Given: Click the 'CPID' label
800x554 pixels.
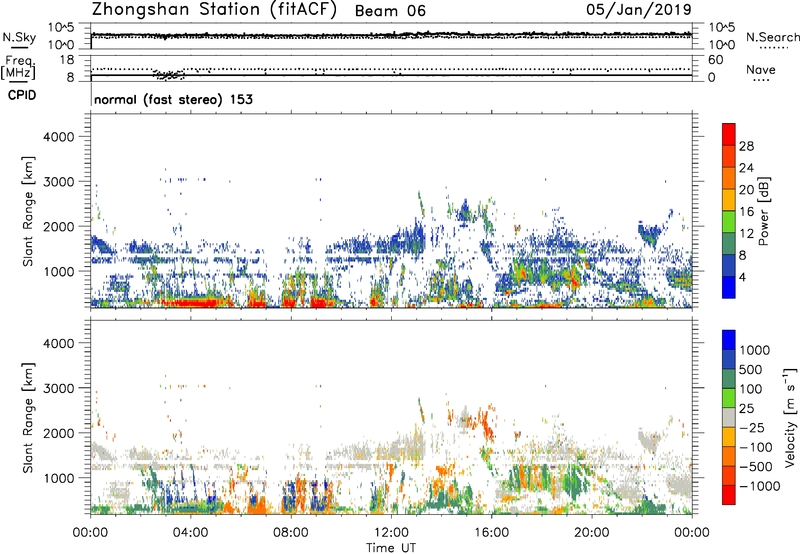Looking at the screenshot, I should 22,95.
